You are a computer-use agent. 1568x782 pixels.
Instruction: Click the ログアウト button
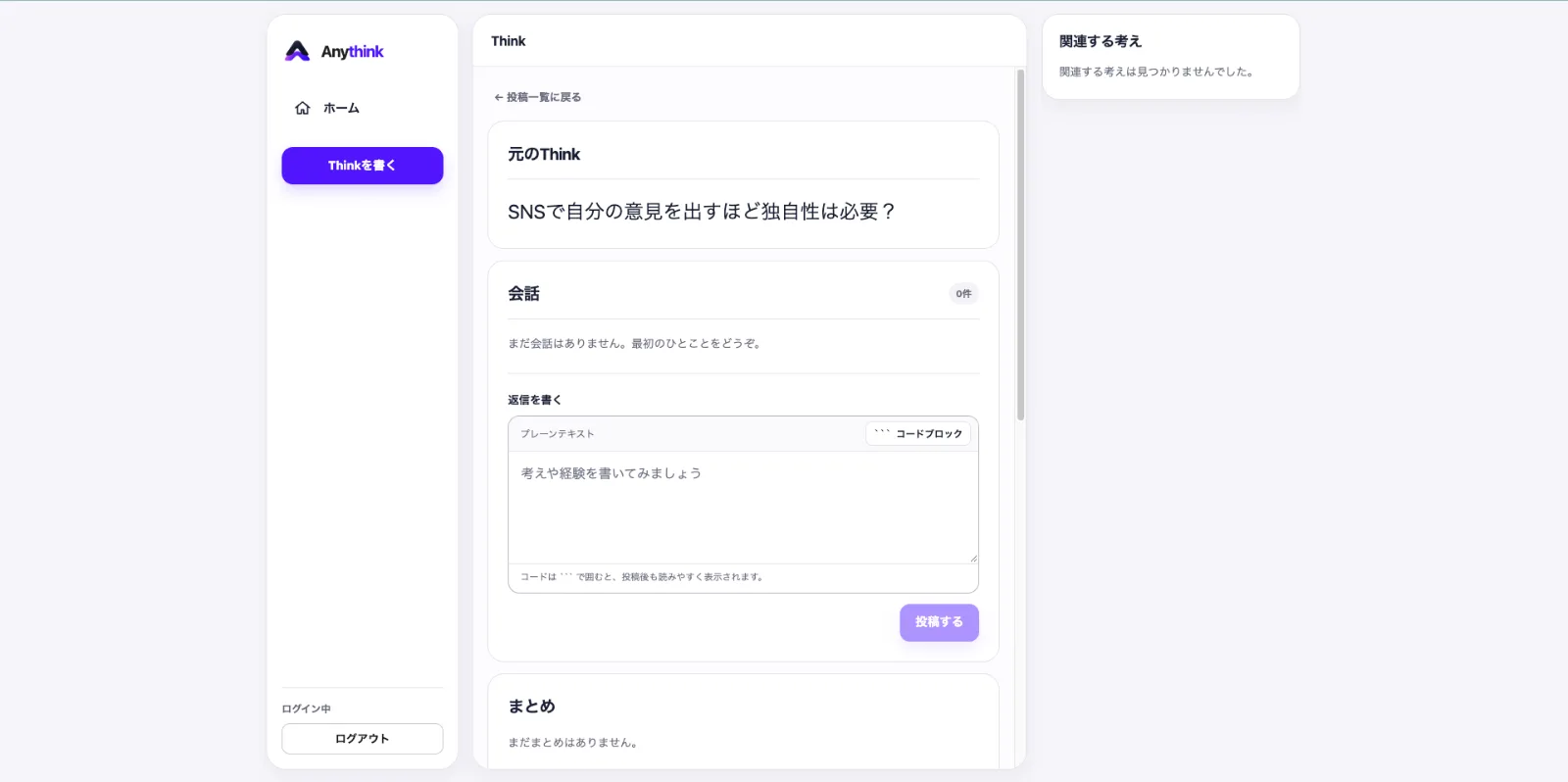(363, 739)
